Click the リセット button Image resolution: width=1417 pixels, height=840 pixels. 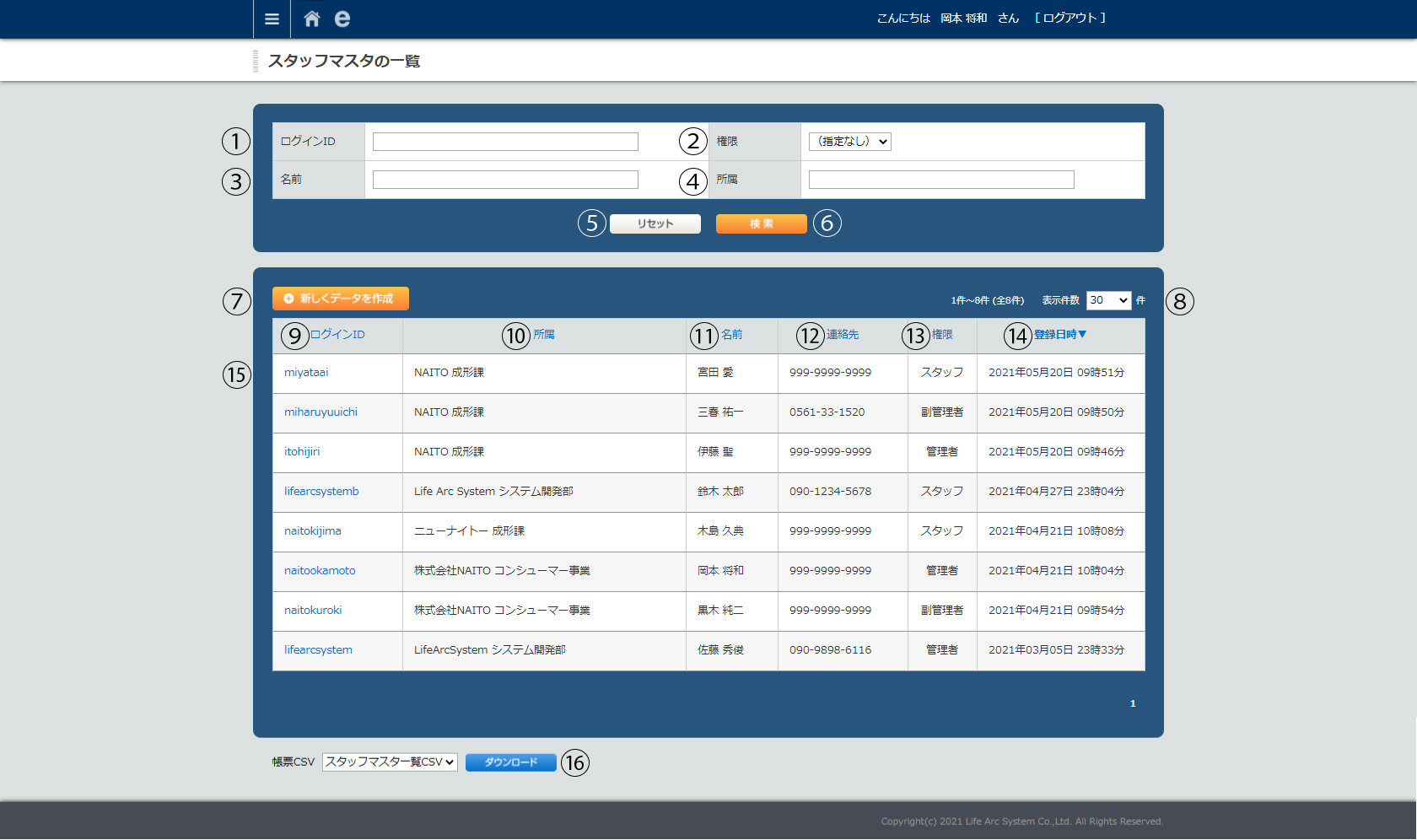pyautogui.click(x=655, y=223)
